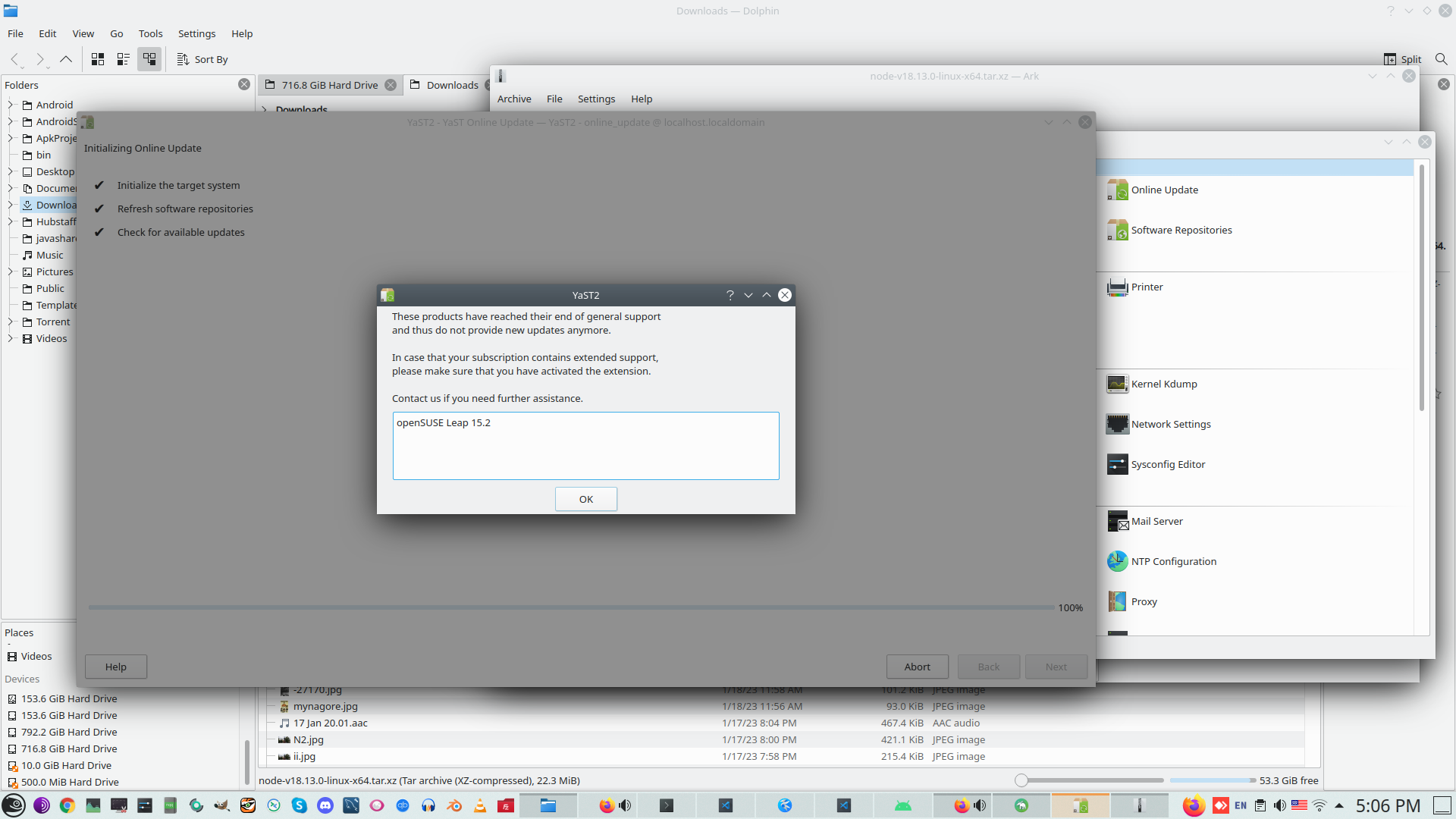This screenshot has width=1456, height=819.
Task: Launch VLC from the taskbar
Action: click(480, 806)
